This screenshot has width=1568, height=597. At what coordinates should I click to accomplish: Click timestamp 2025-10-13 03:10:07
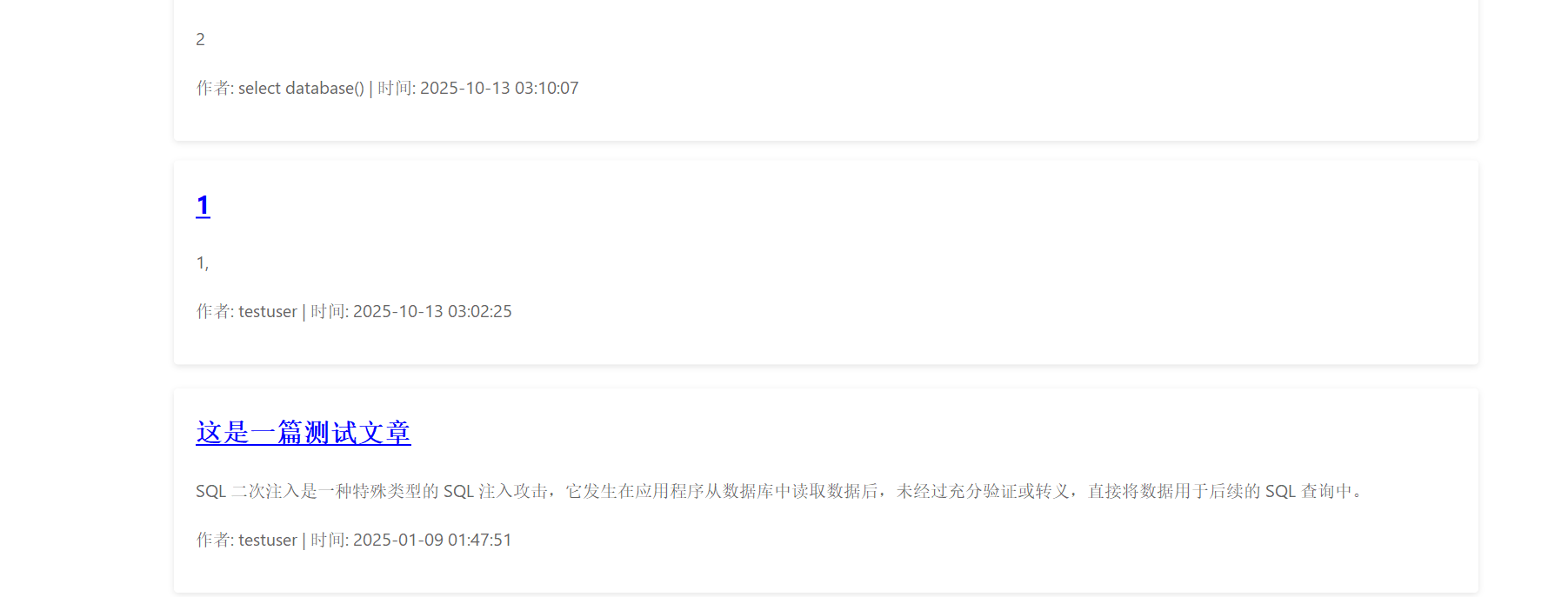pyautogui.click(x=499, y=88)
